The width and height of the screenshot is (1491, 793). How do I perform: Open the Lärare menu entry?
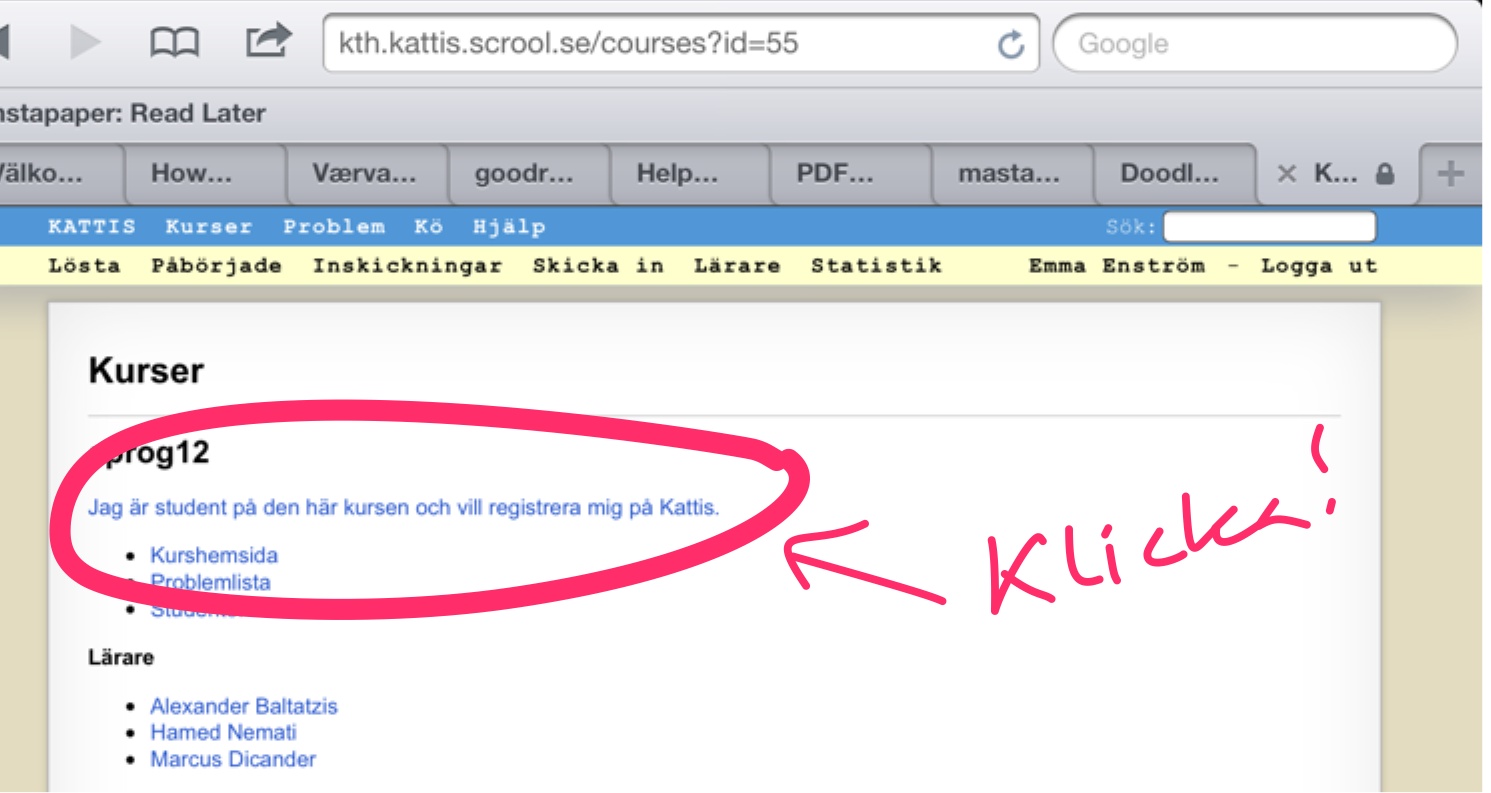click(x=737, y=266)
